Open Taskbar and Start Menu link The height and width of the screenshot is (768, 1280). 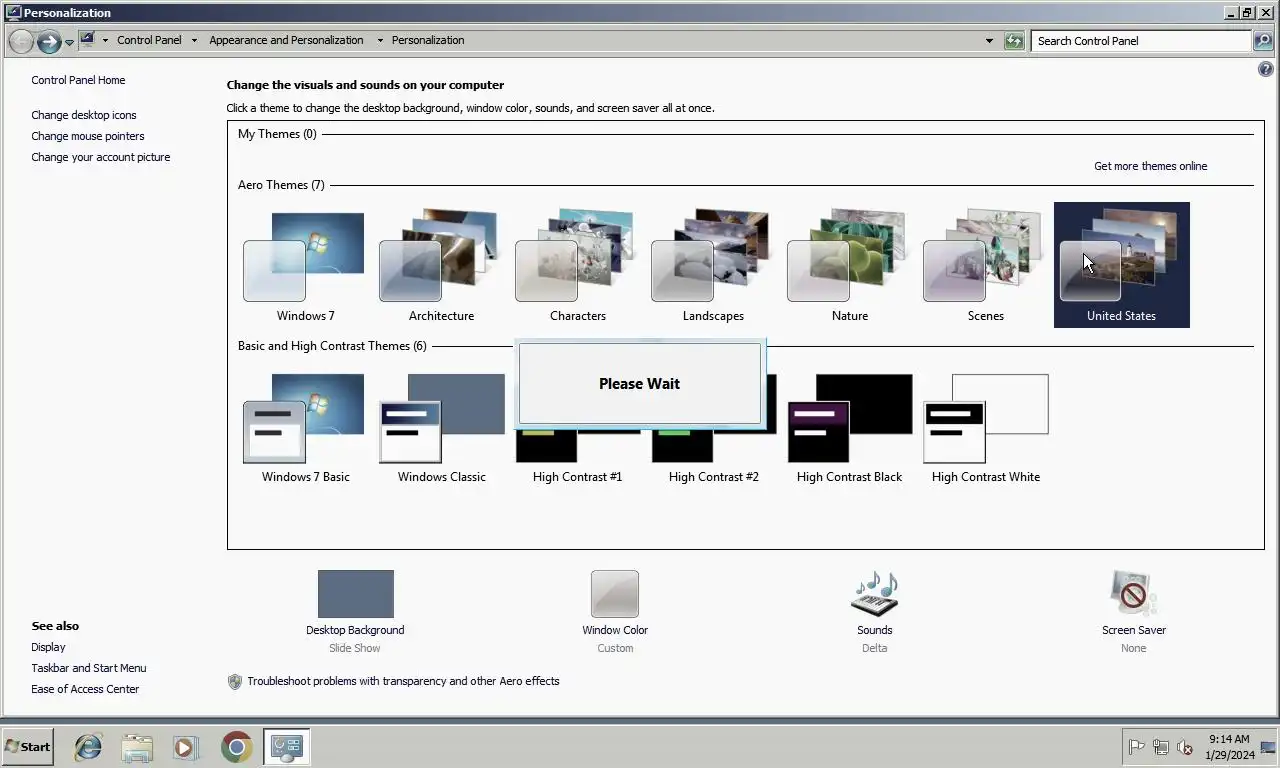pyautogui.click(x=89, y=668)
